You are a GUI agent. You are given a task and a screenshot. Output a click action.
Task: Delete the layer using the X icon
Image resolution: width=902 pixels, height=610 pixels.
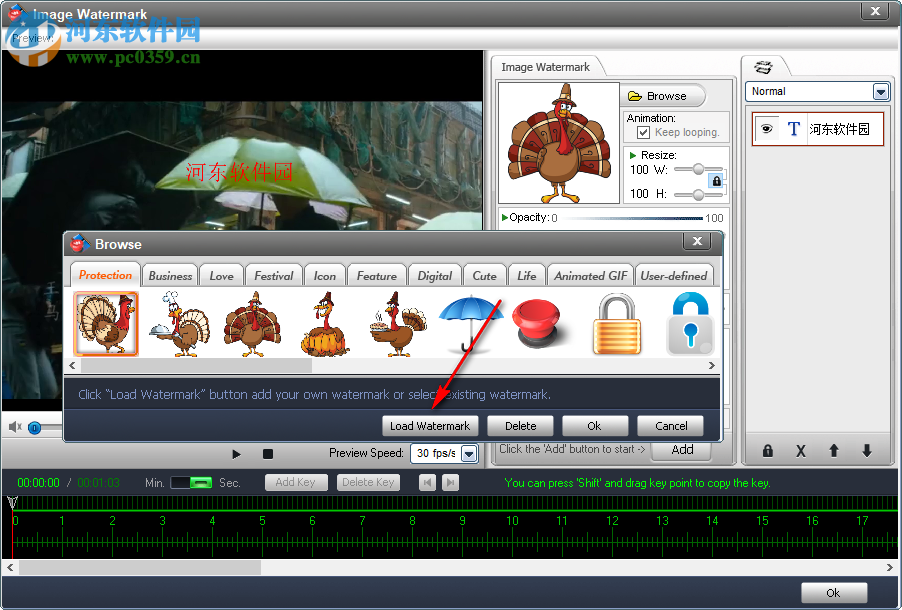click(x=800, y=451)
